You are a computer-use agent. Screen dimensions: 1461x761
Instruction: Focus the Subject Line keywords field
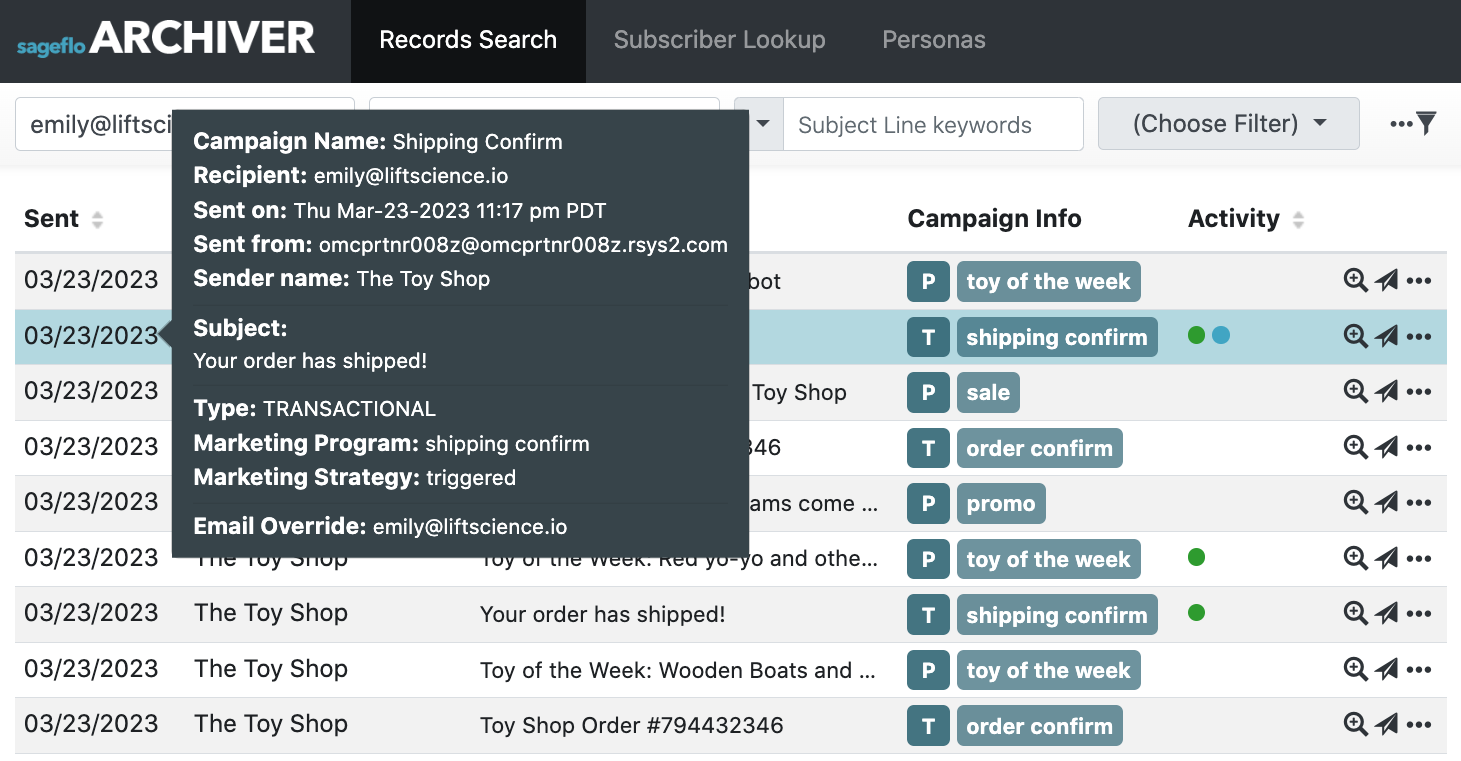point(933,125)
